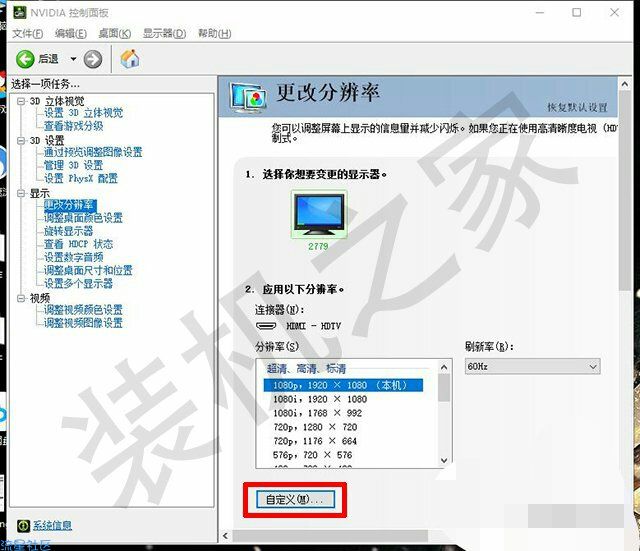
Task: Click the NVIDIA logo in title bar
Action: click(x=19, y=13)
